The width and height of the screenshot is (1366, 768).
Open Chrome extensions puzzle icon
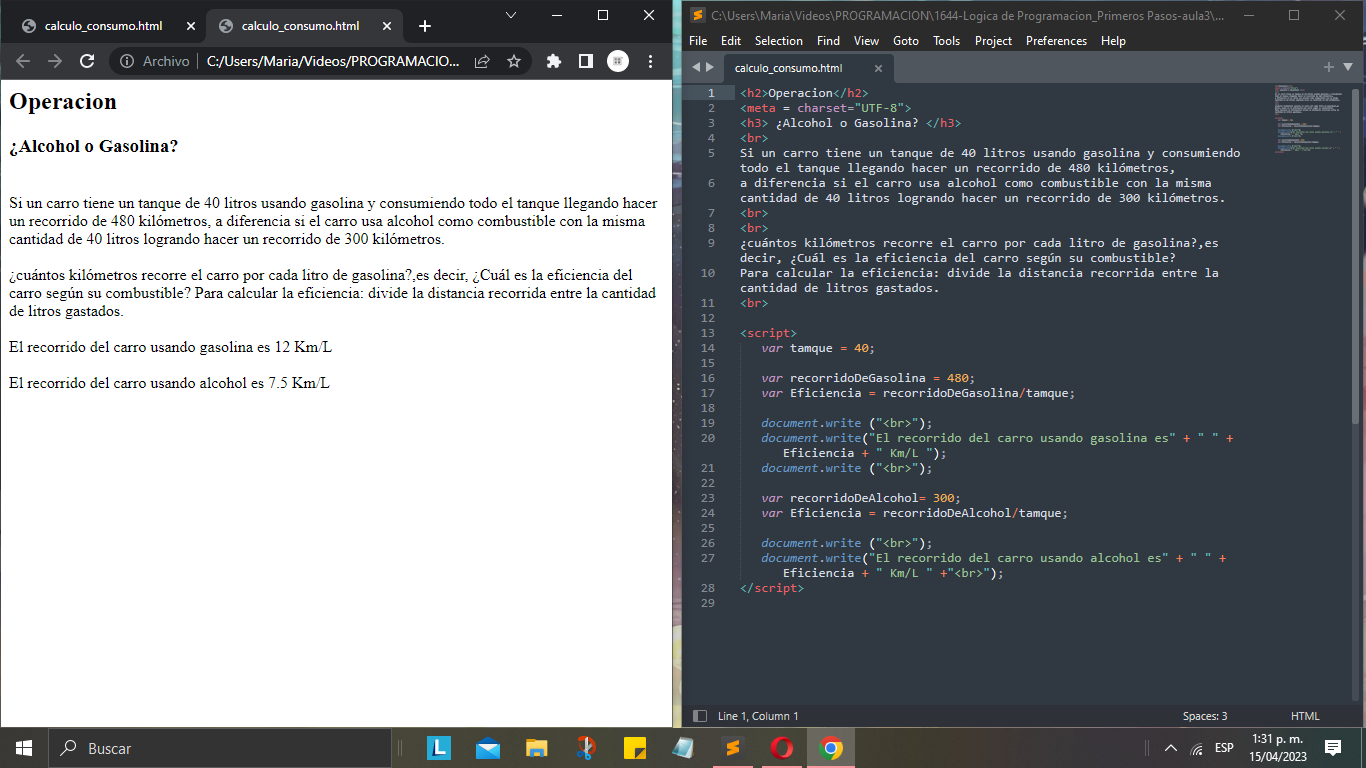(x=554, y=61)
